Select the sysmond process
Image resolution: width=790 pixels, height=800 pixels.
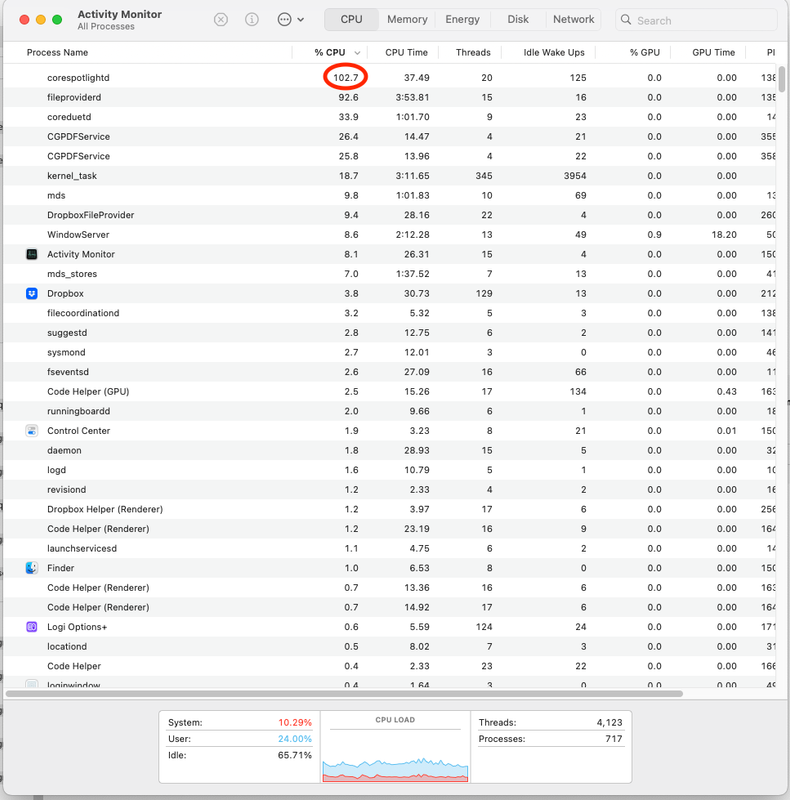click(x=390, y=352)
